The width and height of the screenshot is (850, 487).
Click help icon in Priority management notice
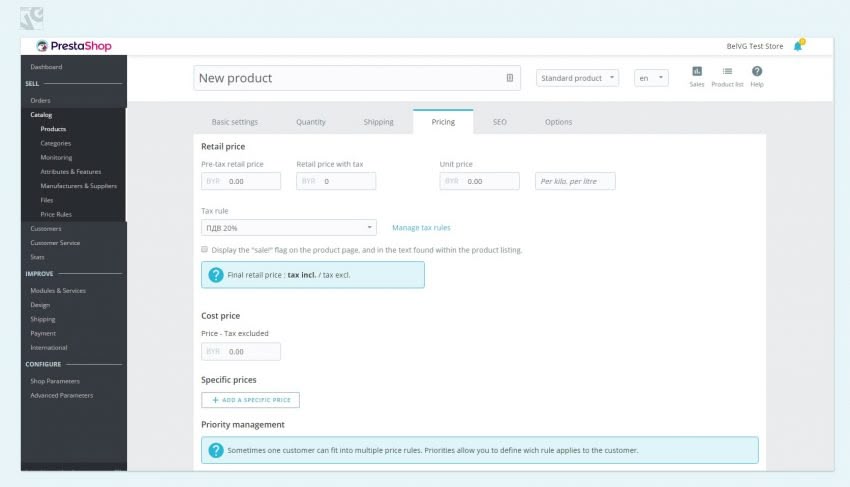point(216,450)
